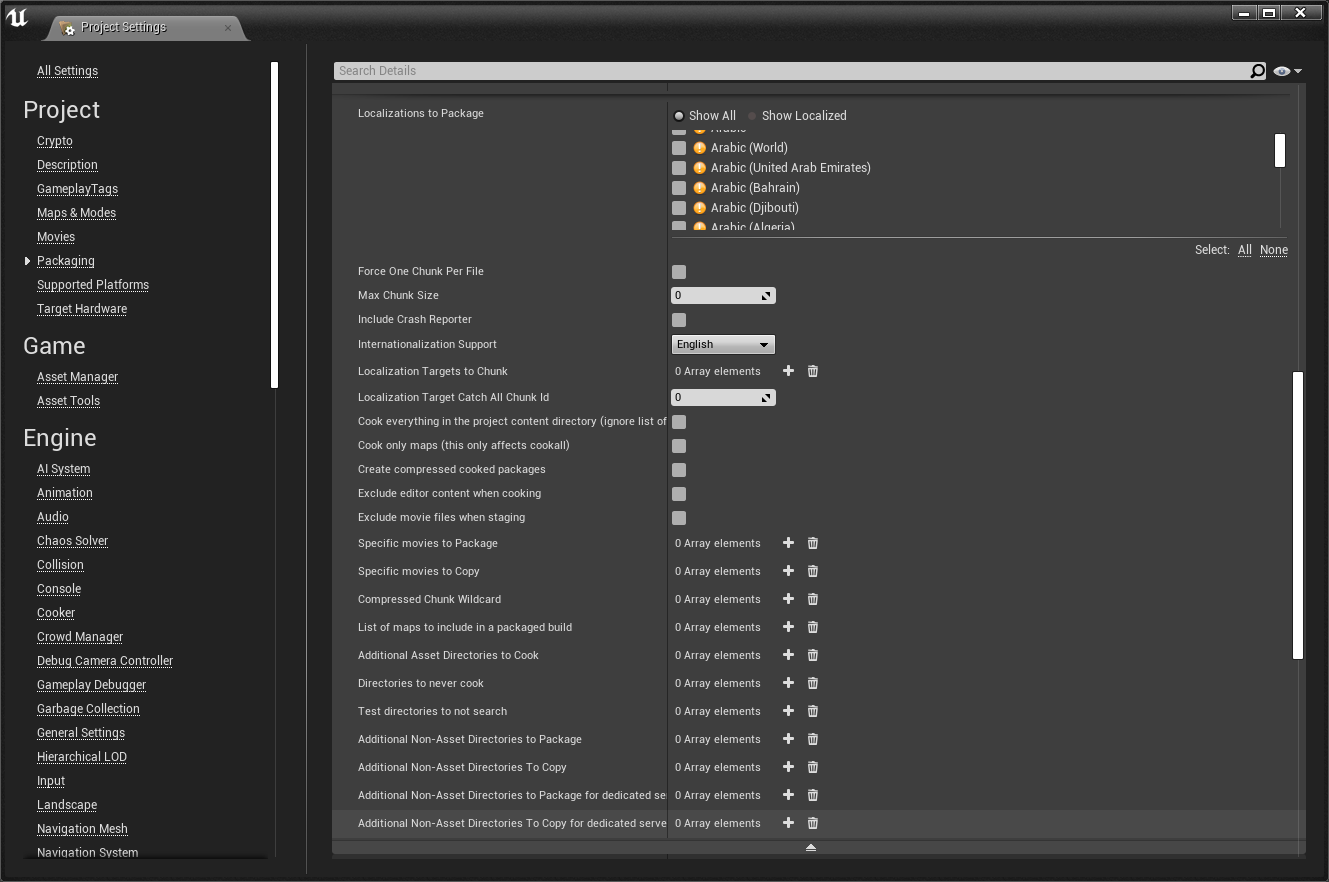The width and height of the screenshot is (1329, 882).
Task: Select None localizations link
Action: 1274,250
